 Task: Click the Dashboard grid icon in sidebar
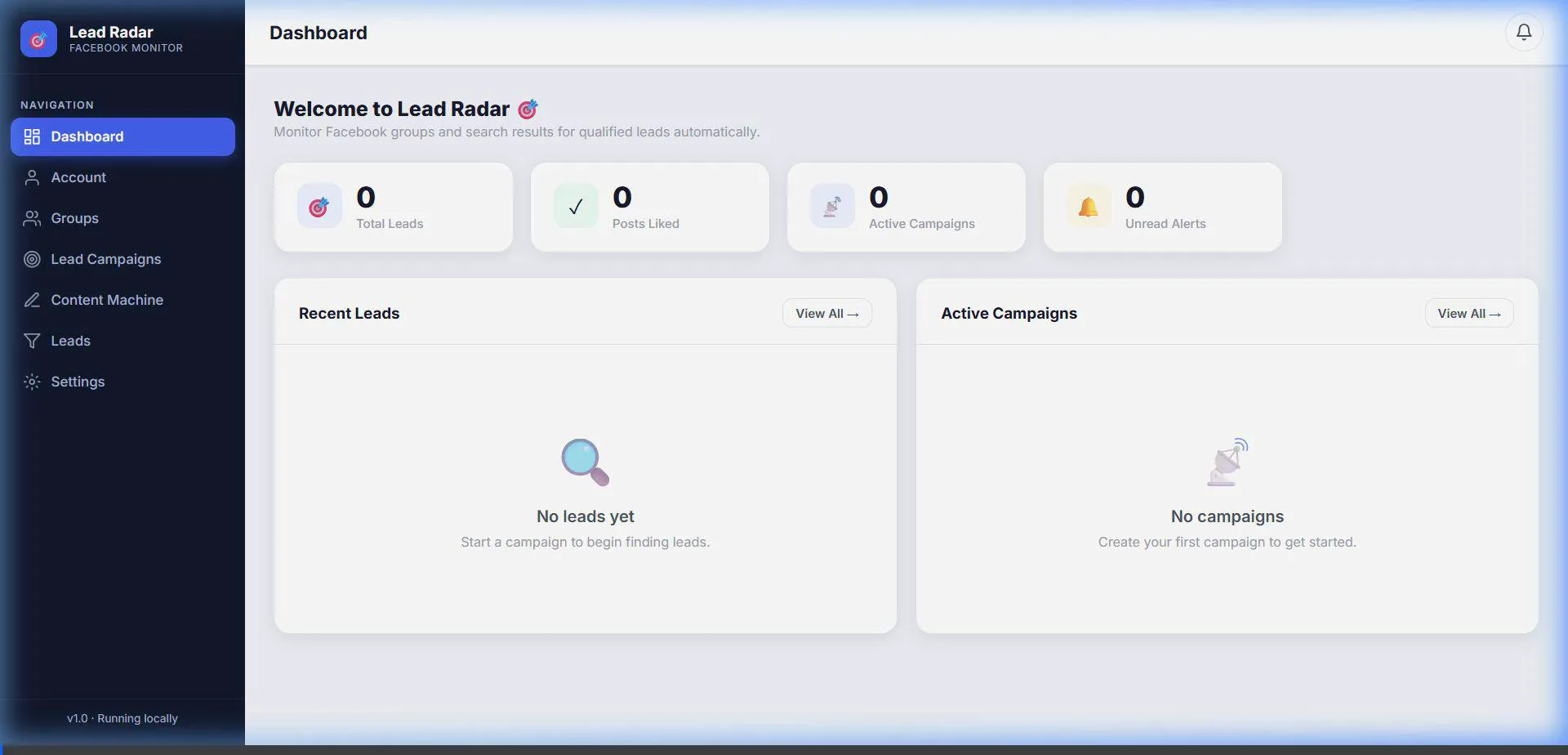tap(32, 136)
